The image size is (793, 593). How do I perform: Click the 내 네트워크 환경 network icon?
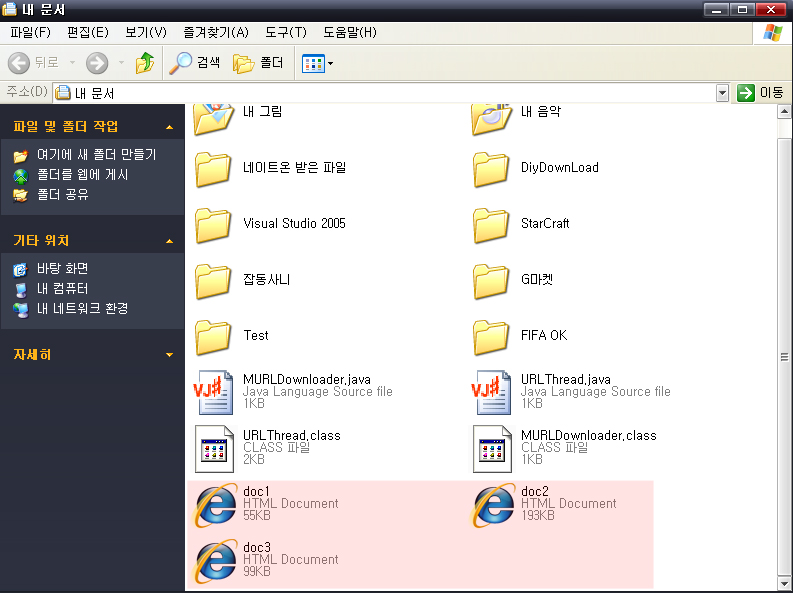coord(21,309)
